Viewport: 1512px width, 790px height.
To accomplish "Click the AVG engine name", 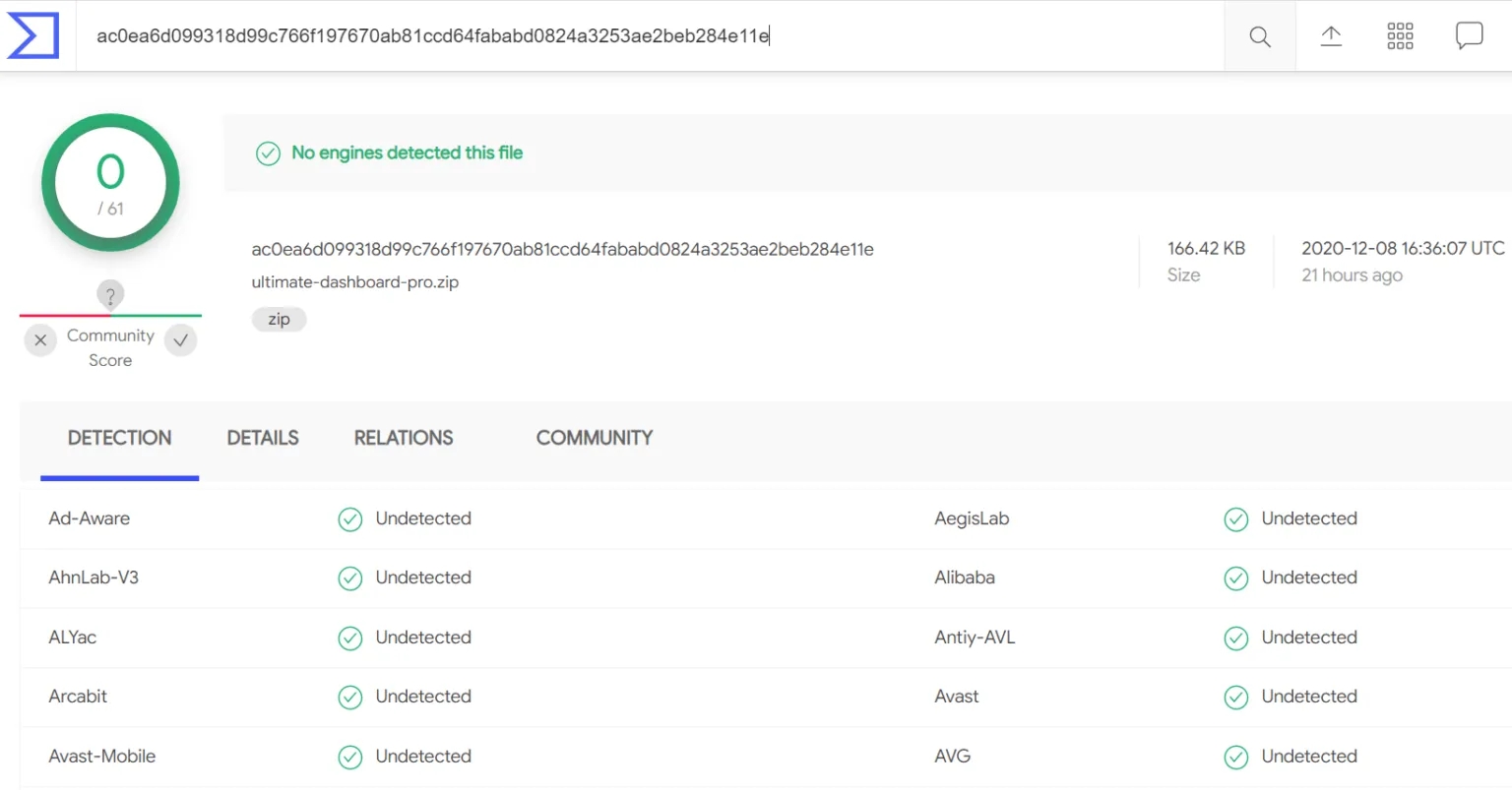I will (953, 757).
